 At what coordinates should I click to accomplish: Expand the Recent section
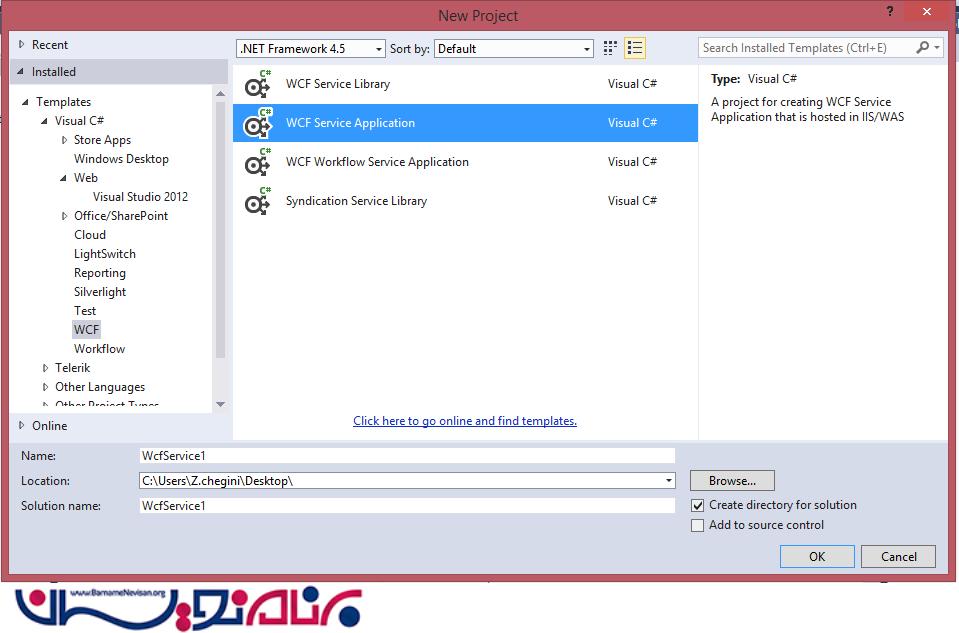(x=21, y=44)
